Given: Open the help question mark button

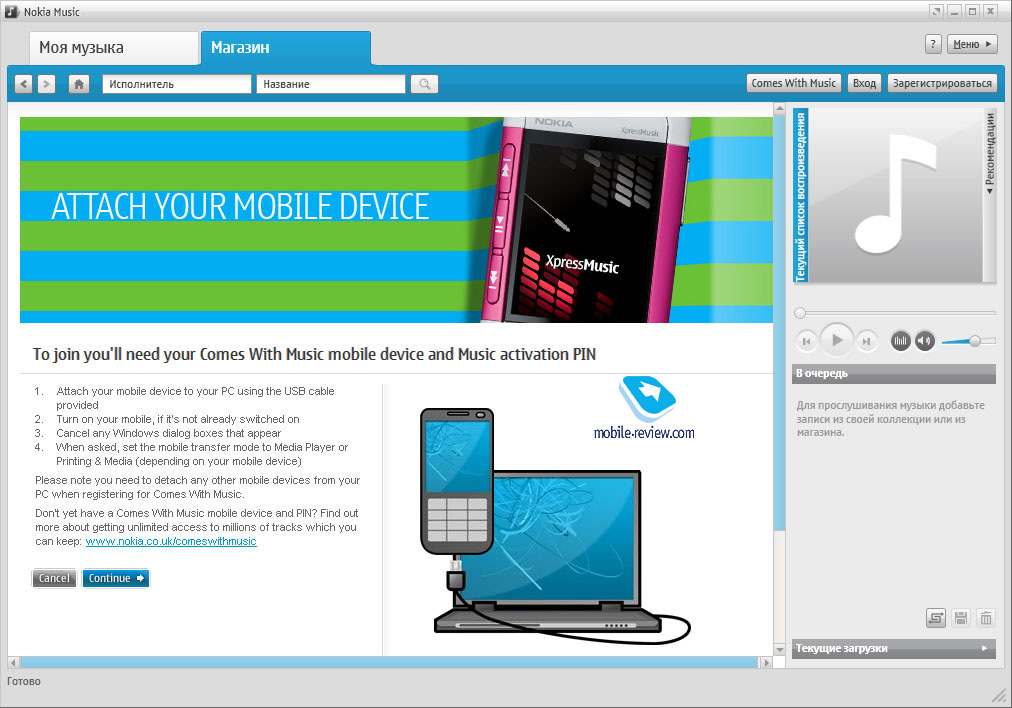Looking at the screenshot, I should tap(932, 44).
